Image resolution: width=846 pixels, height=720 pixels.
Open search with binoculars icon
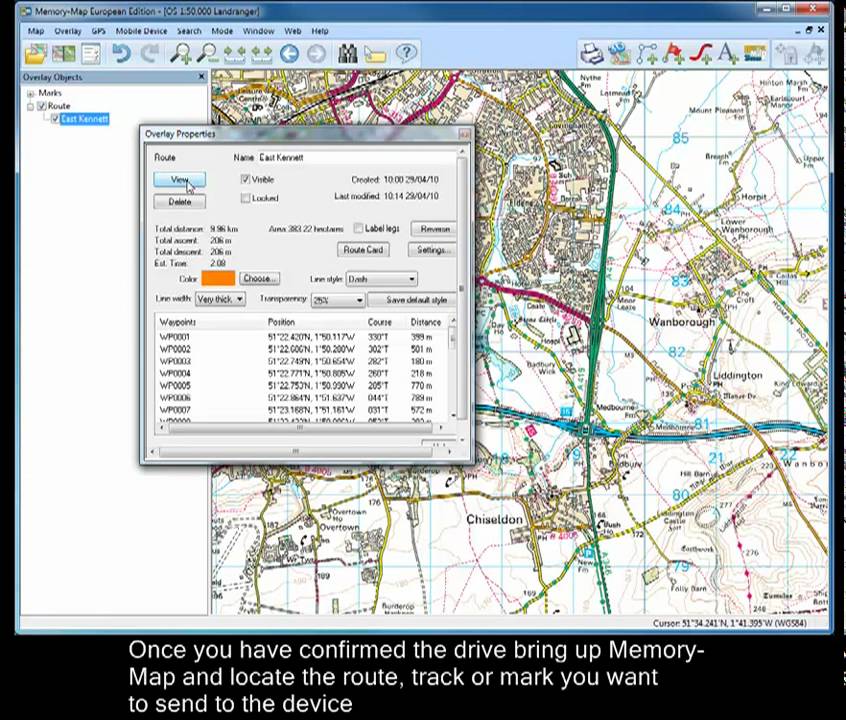click(x=347, y=53)
